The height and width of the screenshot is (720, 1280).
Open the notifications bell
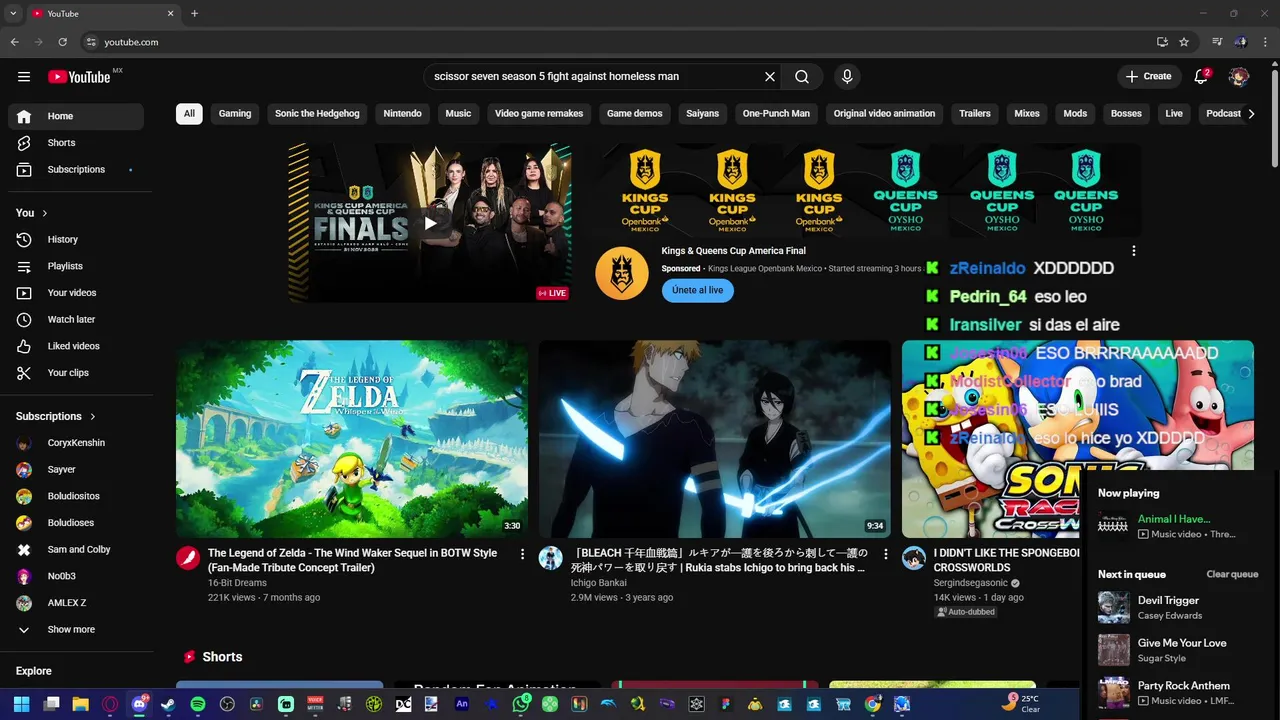click(x=1202, y=77)
